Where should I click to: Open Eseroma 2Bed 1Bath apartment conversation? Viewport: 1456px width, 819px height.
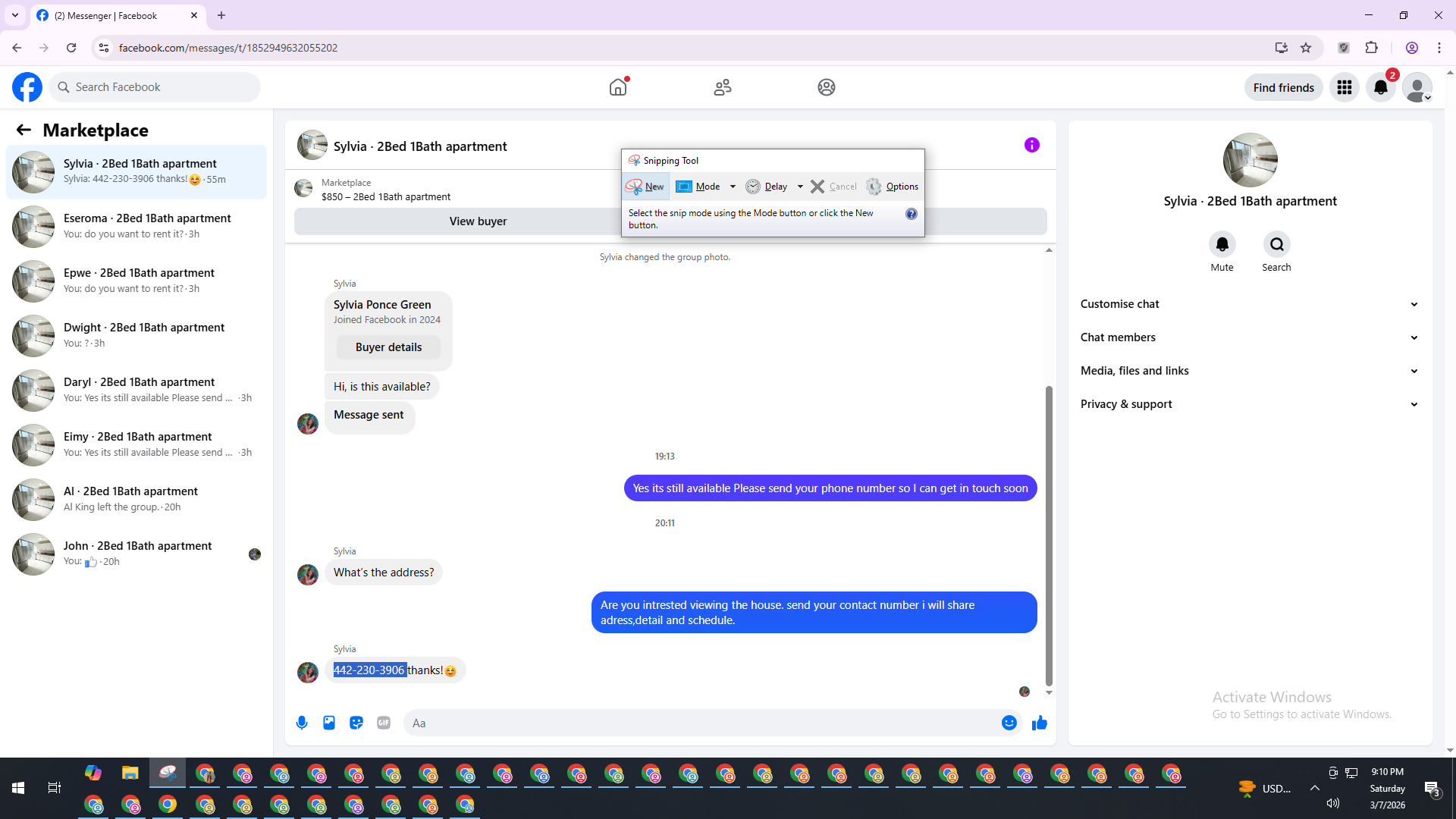tap(136, 227)
